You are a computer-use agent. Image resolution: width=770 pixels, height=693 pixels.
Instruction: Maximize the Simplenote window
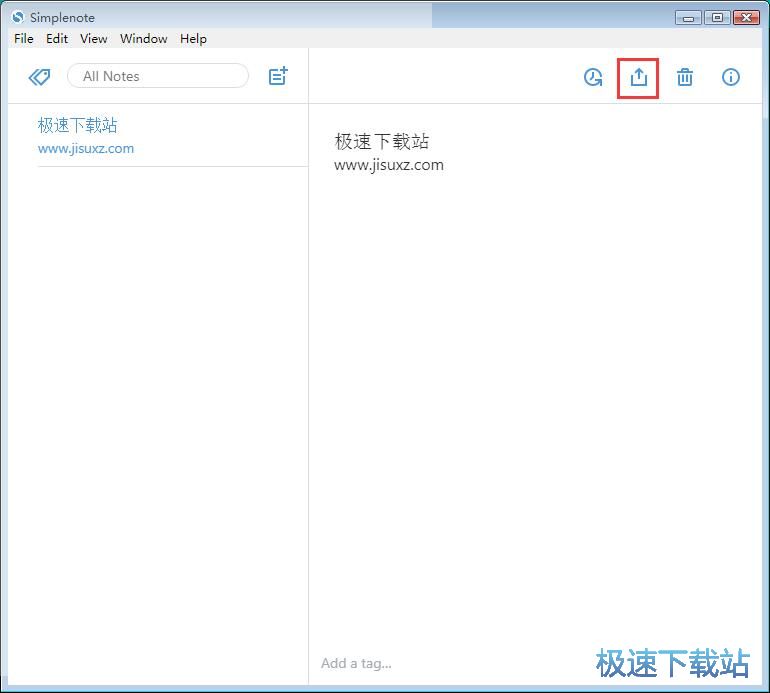pos(717,18)
